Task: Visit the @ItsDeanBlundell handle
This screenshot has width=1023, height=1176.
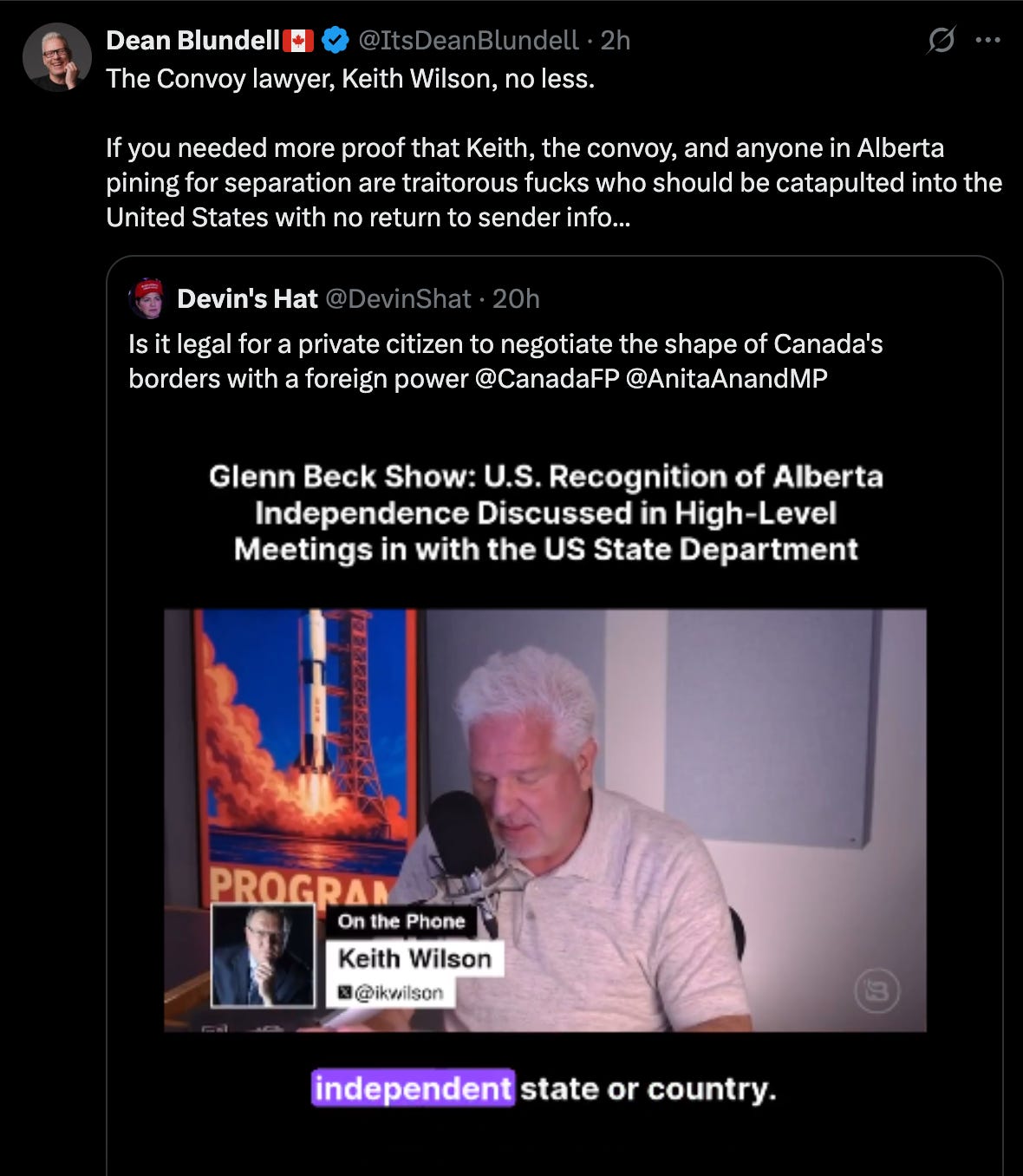Action: (468, 40)
